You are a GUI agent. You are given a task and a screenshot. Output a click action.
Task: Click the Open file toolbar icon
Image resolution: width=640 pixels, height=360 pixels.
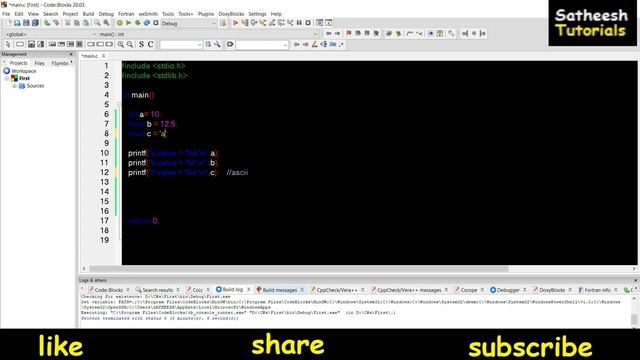click(x=17, y=23)
